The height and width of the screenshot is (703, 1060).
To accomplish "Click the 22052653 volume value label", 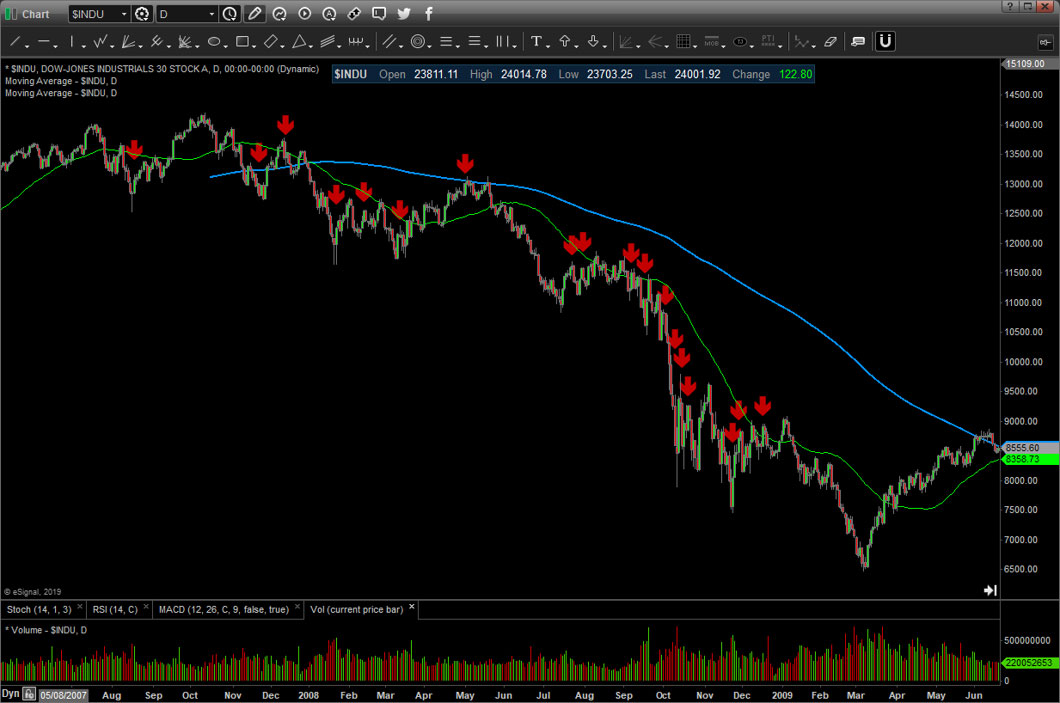I will pyautogui.click(x=1028, y=663).
